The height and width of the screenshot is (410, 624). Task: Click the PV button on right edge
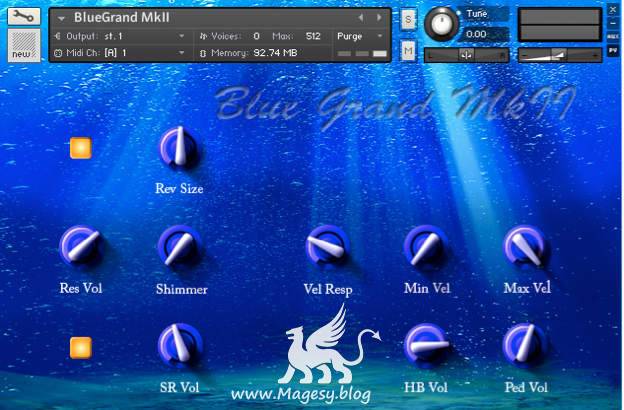pos(613,51)
